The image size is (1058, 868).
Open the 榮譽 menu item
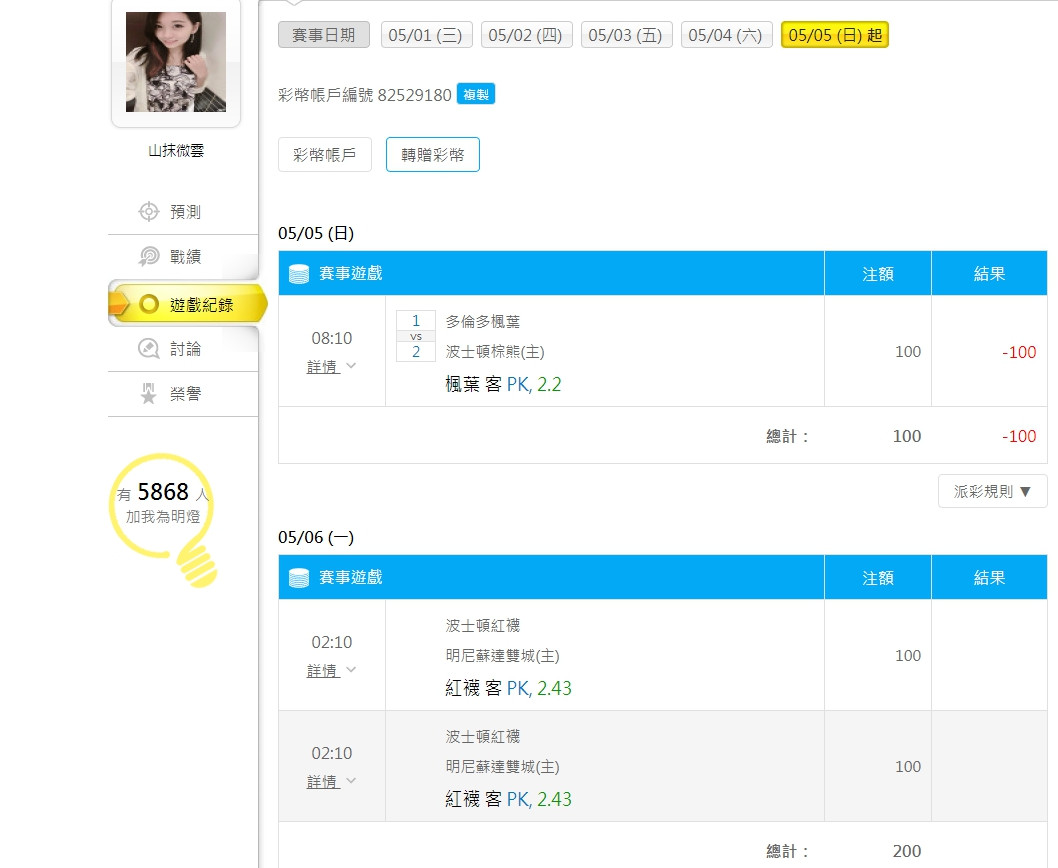(x=183, y=394)
